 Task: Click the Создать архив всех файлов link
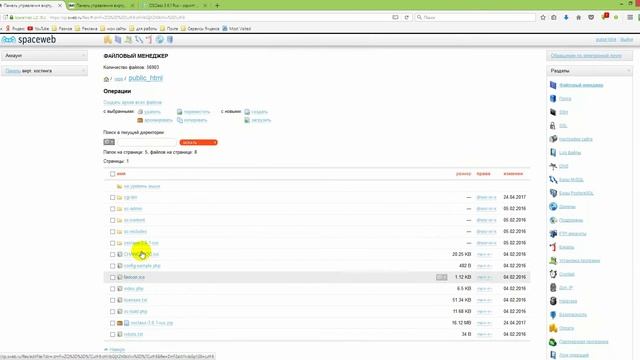tap(133, 102)
